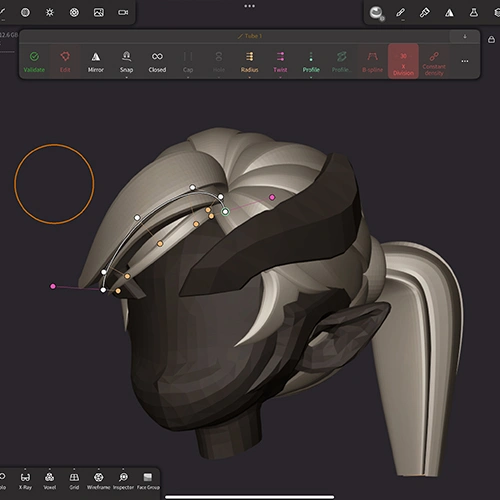
Task: Open the Stroke pencil menu
Action: tap(400, 13)
